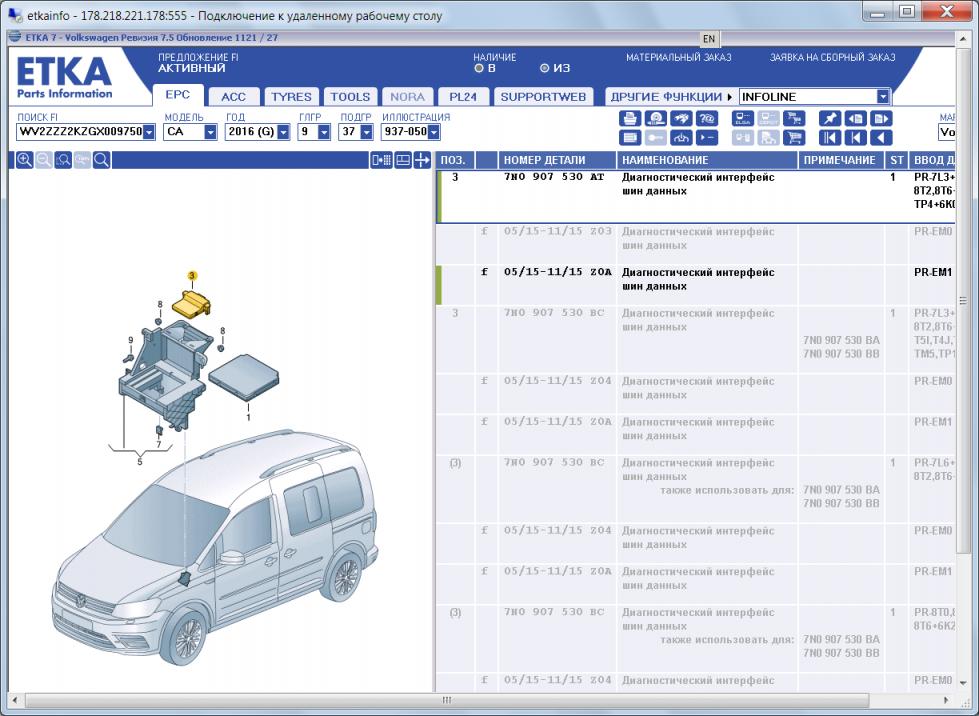The height and width of the screenshot is (716, 979).
Task: Click the ПРИМЕЧАНИЕ column header
Action: point(841,160)
